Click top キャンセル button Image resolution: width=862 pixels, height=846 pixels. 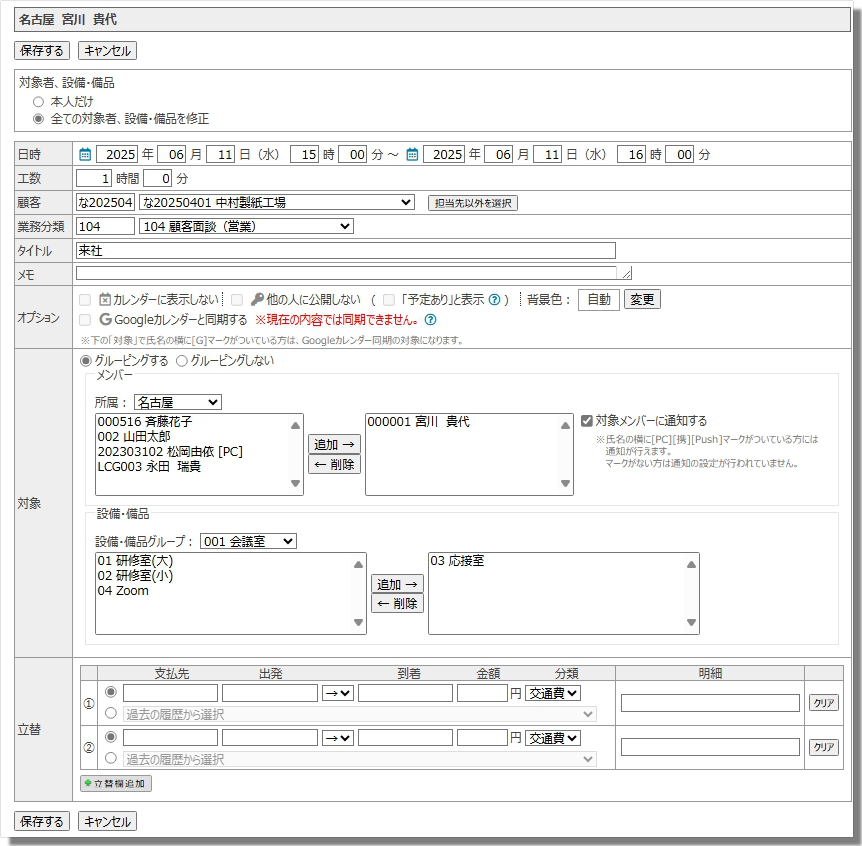(x=107, y=51)
